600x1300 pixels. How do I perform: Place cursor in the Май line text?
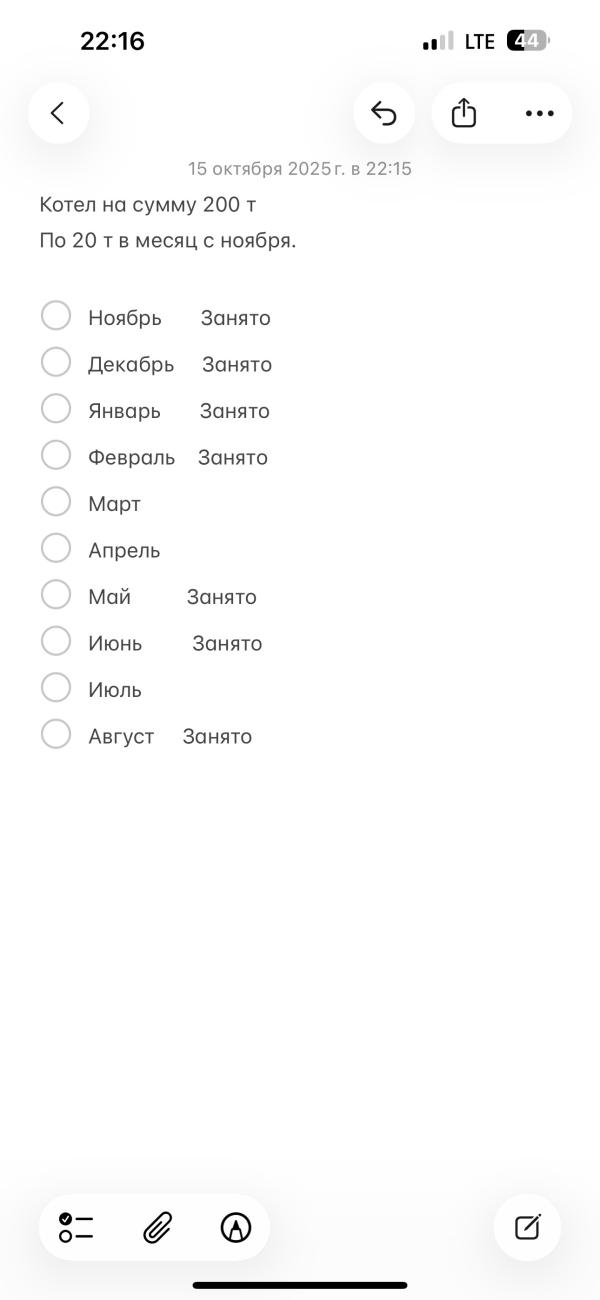[110, 597]
